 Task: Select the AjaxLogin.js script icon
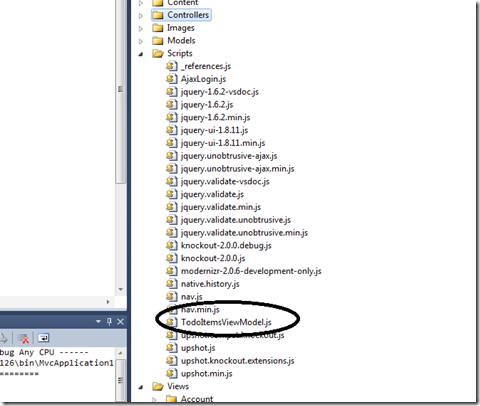(x=171, y=79)
